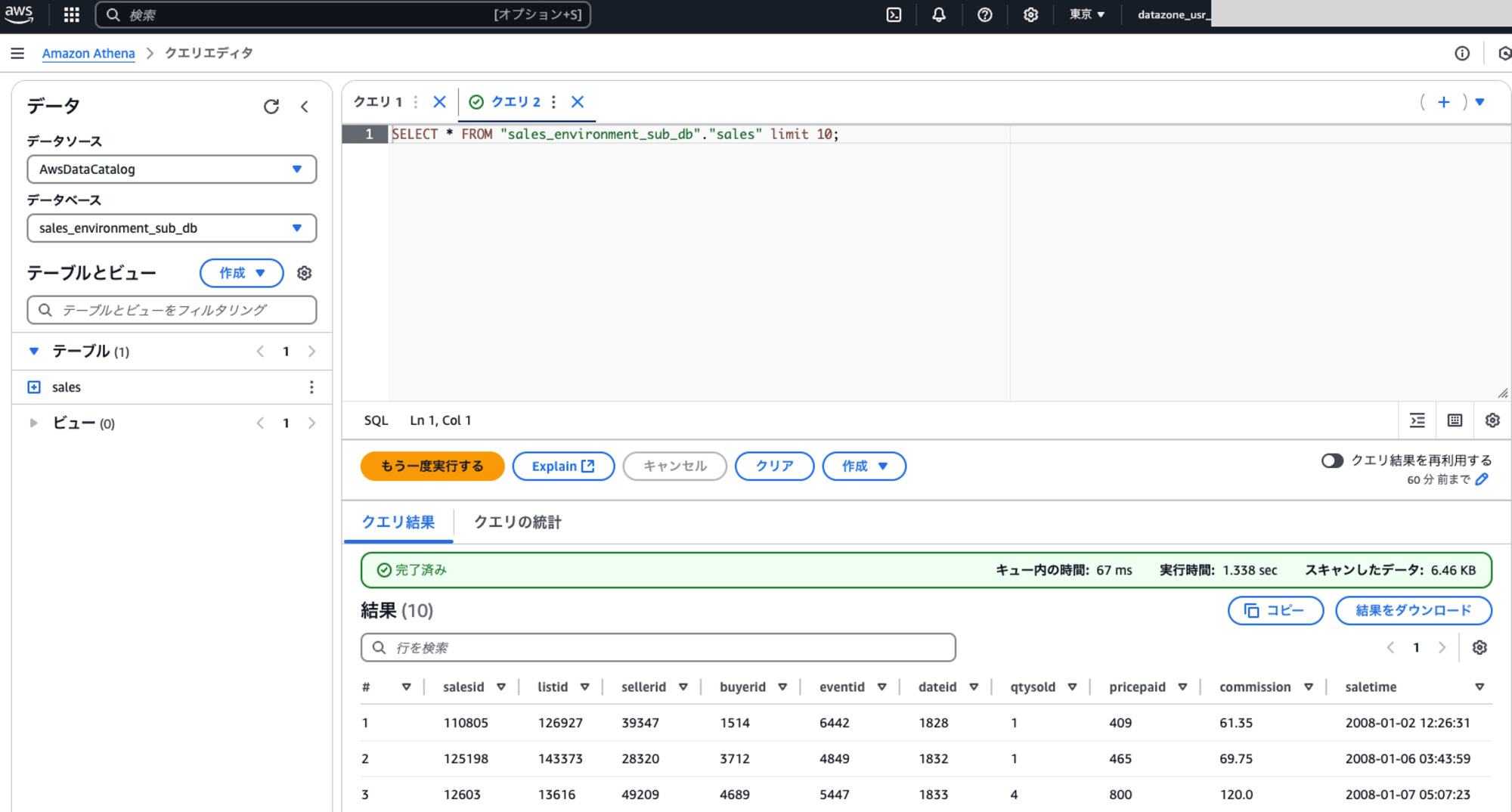Open the sales table actions menu
1512x812 pixels.
coord(311,387)
